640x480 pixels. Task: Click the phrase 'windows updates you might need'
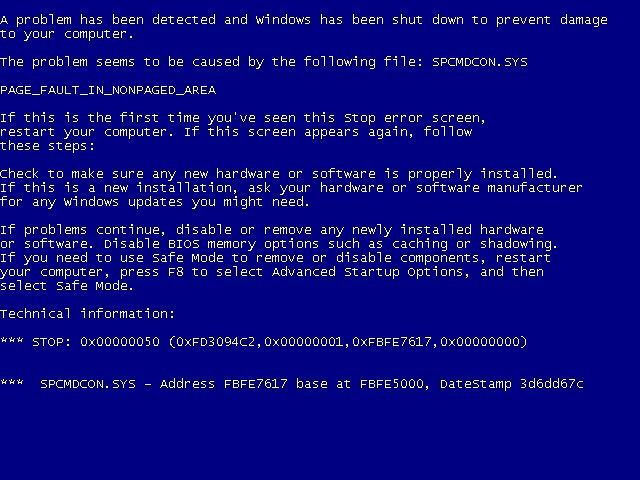pyautogui.click(x=184, y=202)
